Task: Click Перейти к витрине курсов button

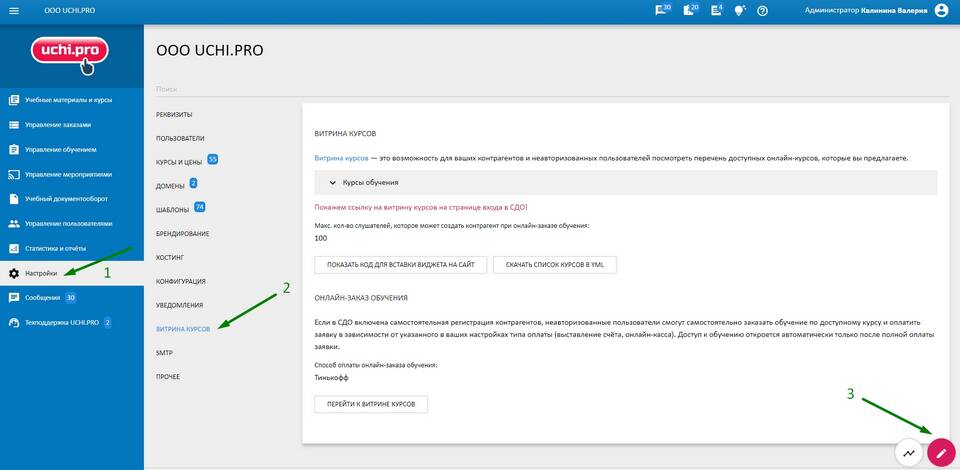Action: 371,405
